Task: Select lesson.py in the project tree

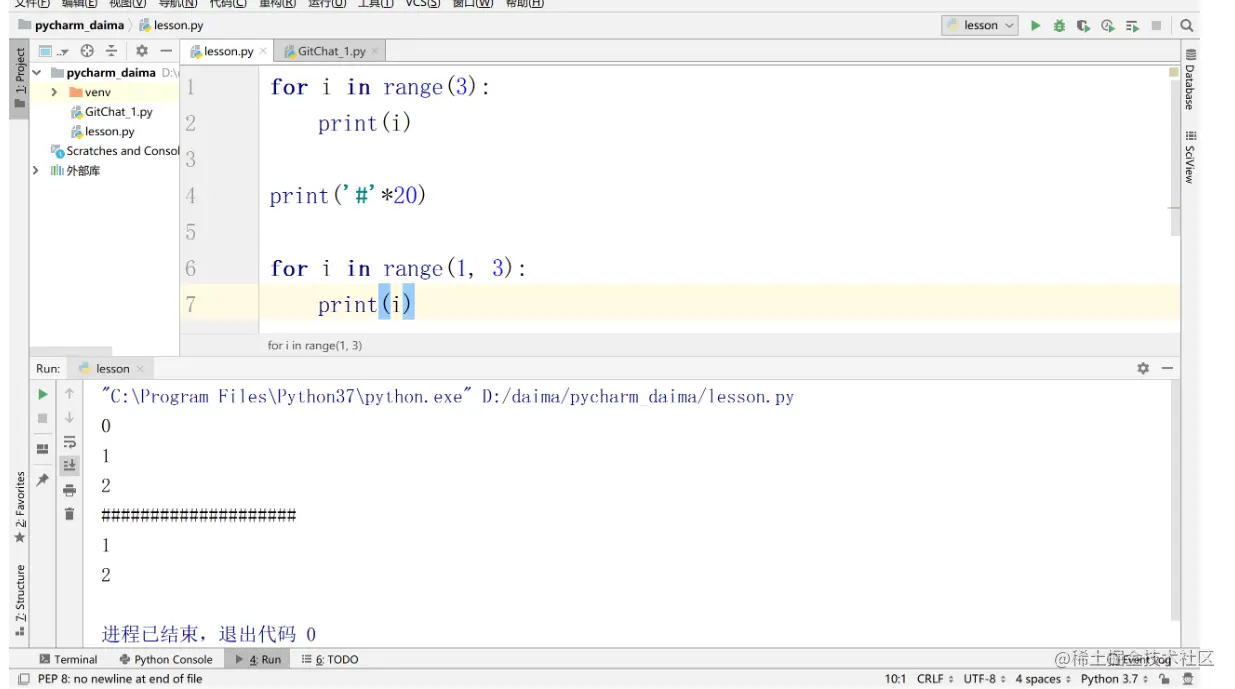Action: click(102, 131)
